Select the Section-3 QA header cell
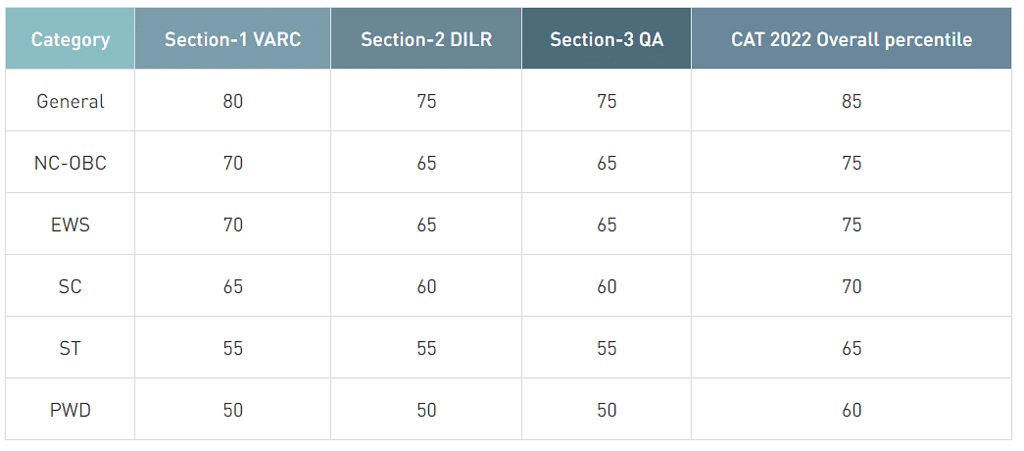1024x451 pixels. (606, 40)
